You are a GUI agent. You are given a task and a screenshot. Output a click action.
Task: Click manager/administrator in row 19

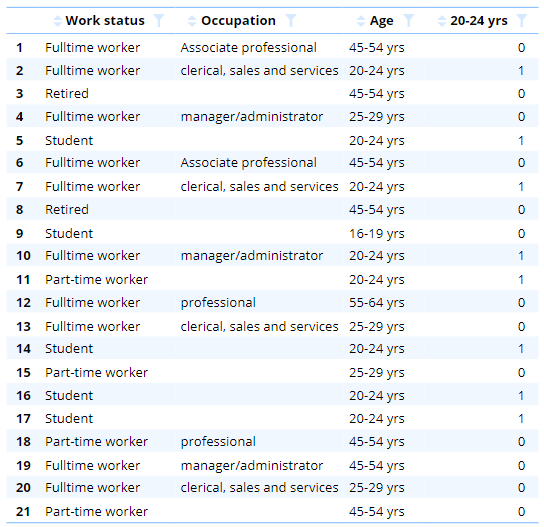tap(252, 466)
